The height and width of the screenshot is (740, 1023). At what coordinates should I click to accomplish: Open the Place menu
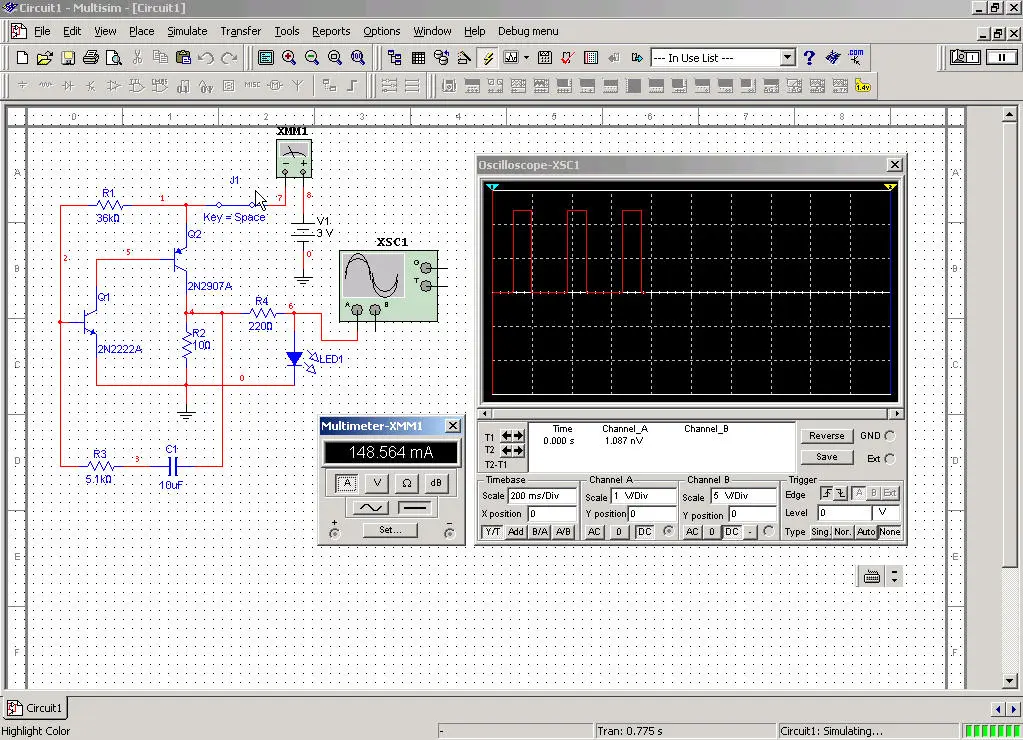tap(142, 31)
